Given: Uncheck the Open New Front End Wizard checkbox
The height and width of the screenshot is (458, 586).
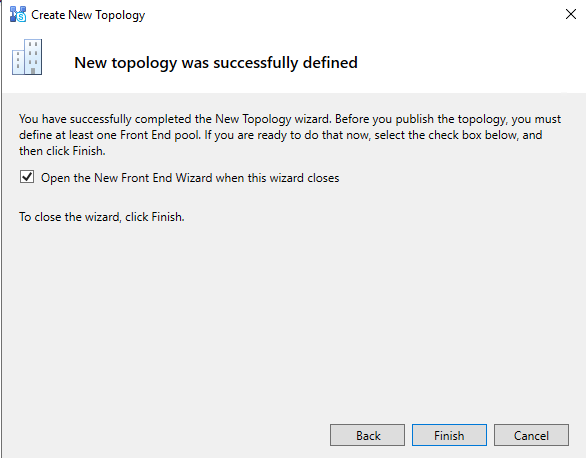Looking at the screenshot, I should tap(27, 177).
